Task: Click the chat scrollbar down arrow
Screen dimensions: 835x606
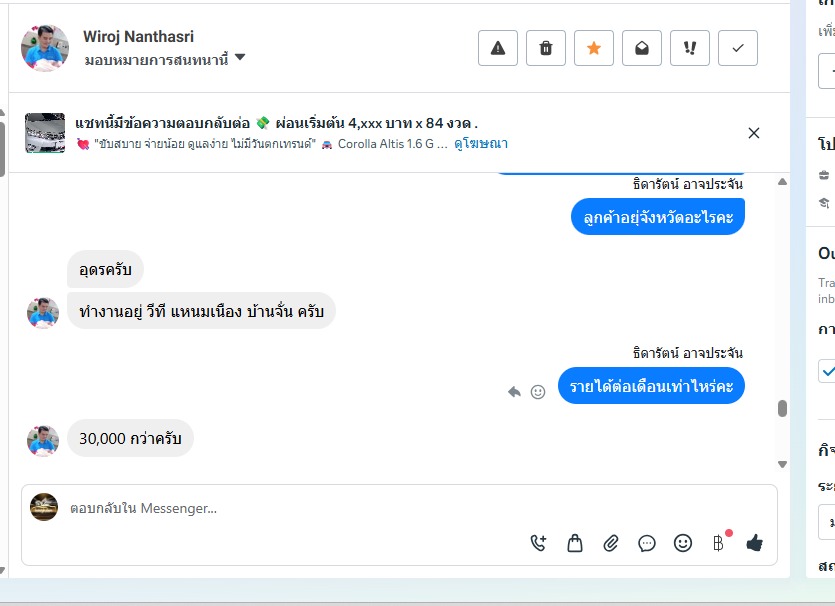Action: pyautogui.click(x=782, y=464)
